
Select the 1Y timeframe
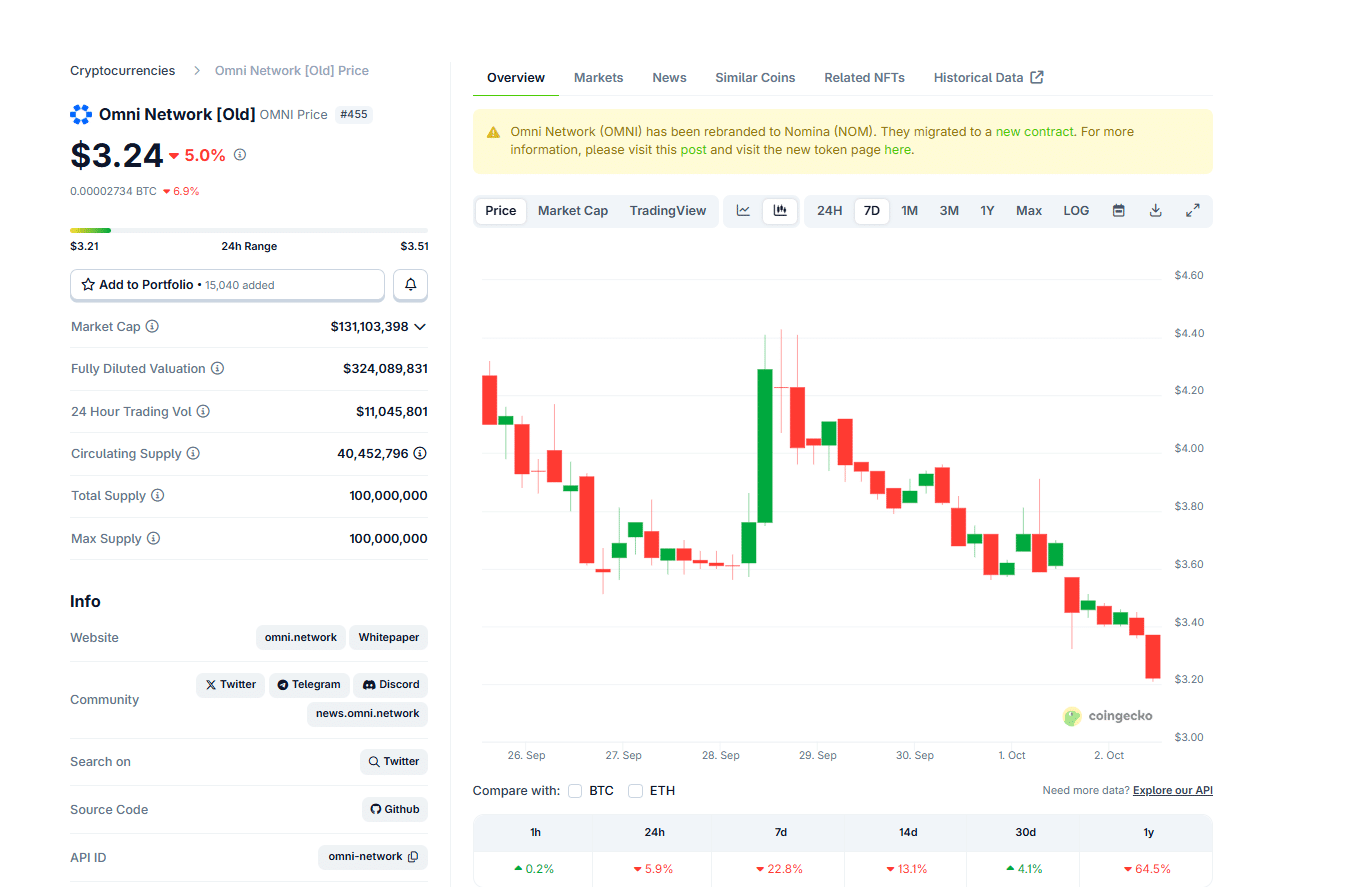[986, 210]
